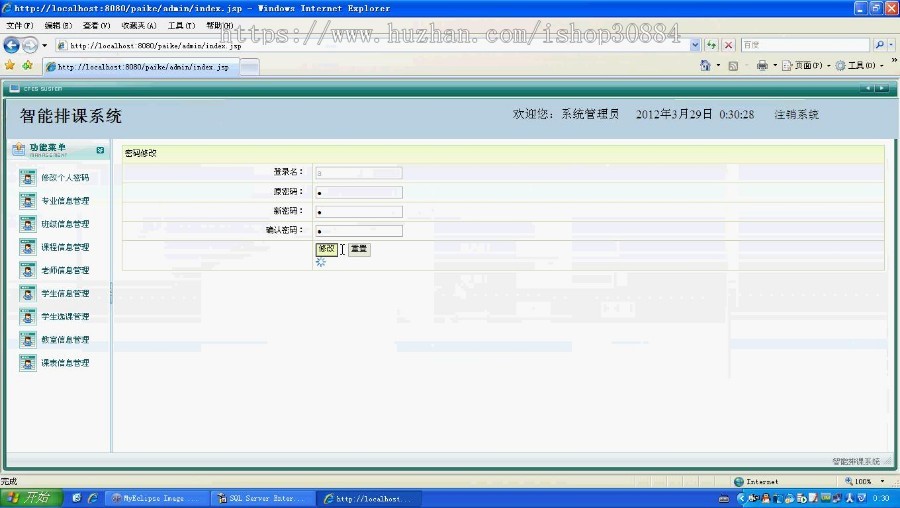The image size is (900, 508).
Task: Click the 重置 reset button
Action: coord(359,249)
